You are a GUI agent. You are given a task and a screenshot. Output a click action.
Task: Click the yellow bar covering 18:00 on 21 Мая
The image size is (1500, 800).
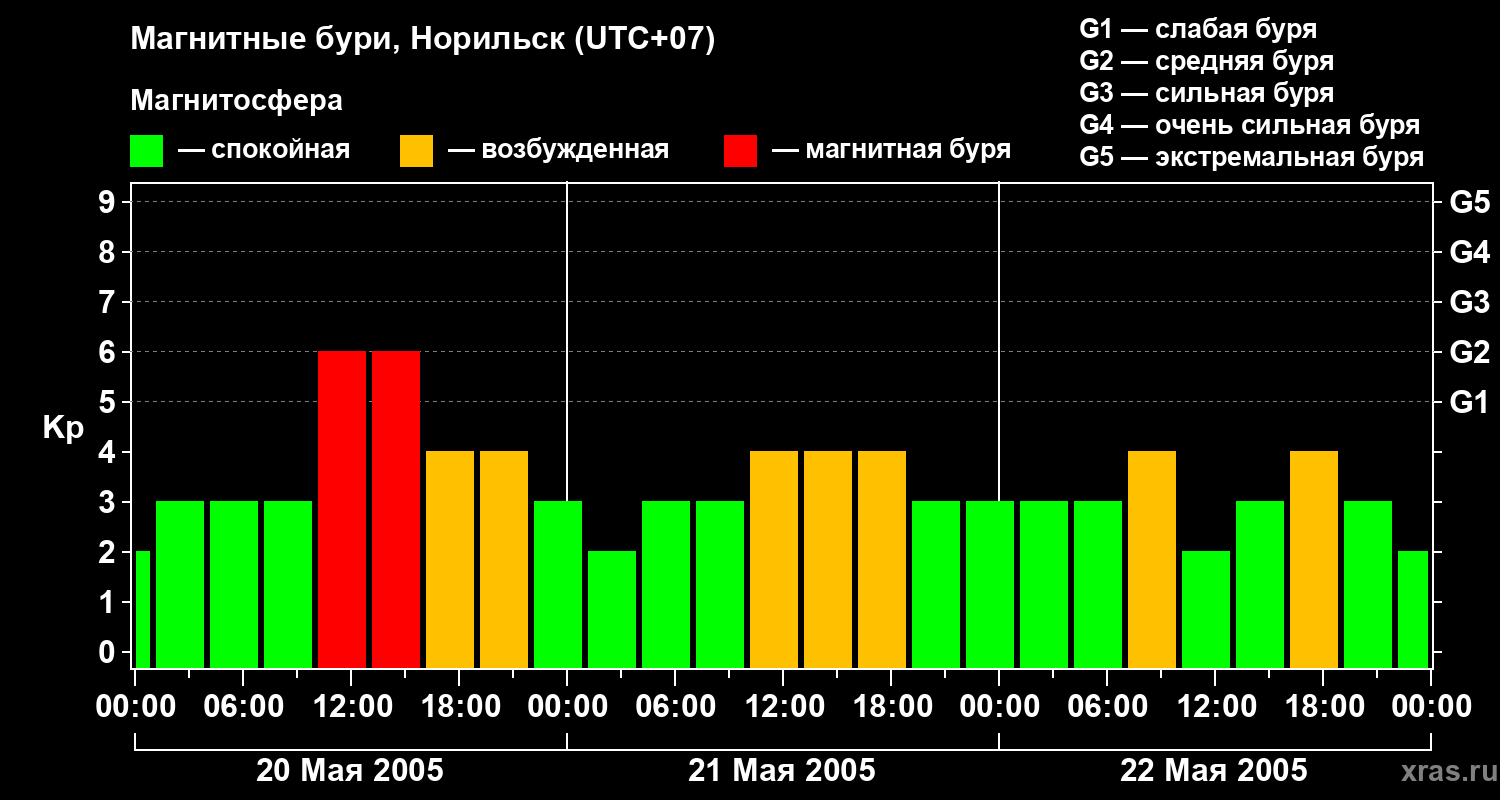coord(882,560)
